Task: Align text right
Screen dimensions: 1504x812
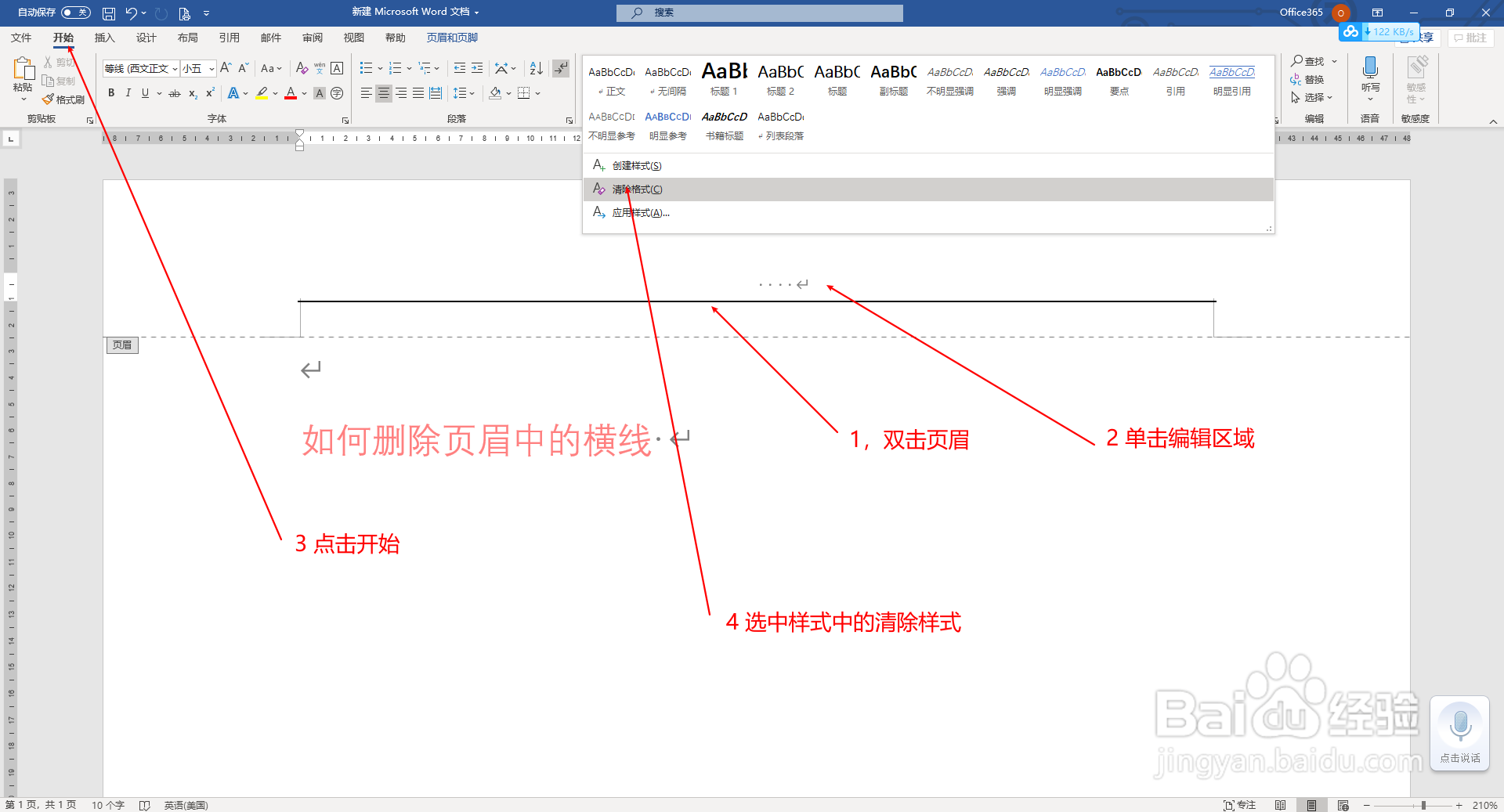Action: coord(401,93)
